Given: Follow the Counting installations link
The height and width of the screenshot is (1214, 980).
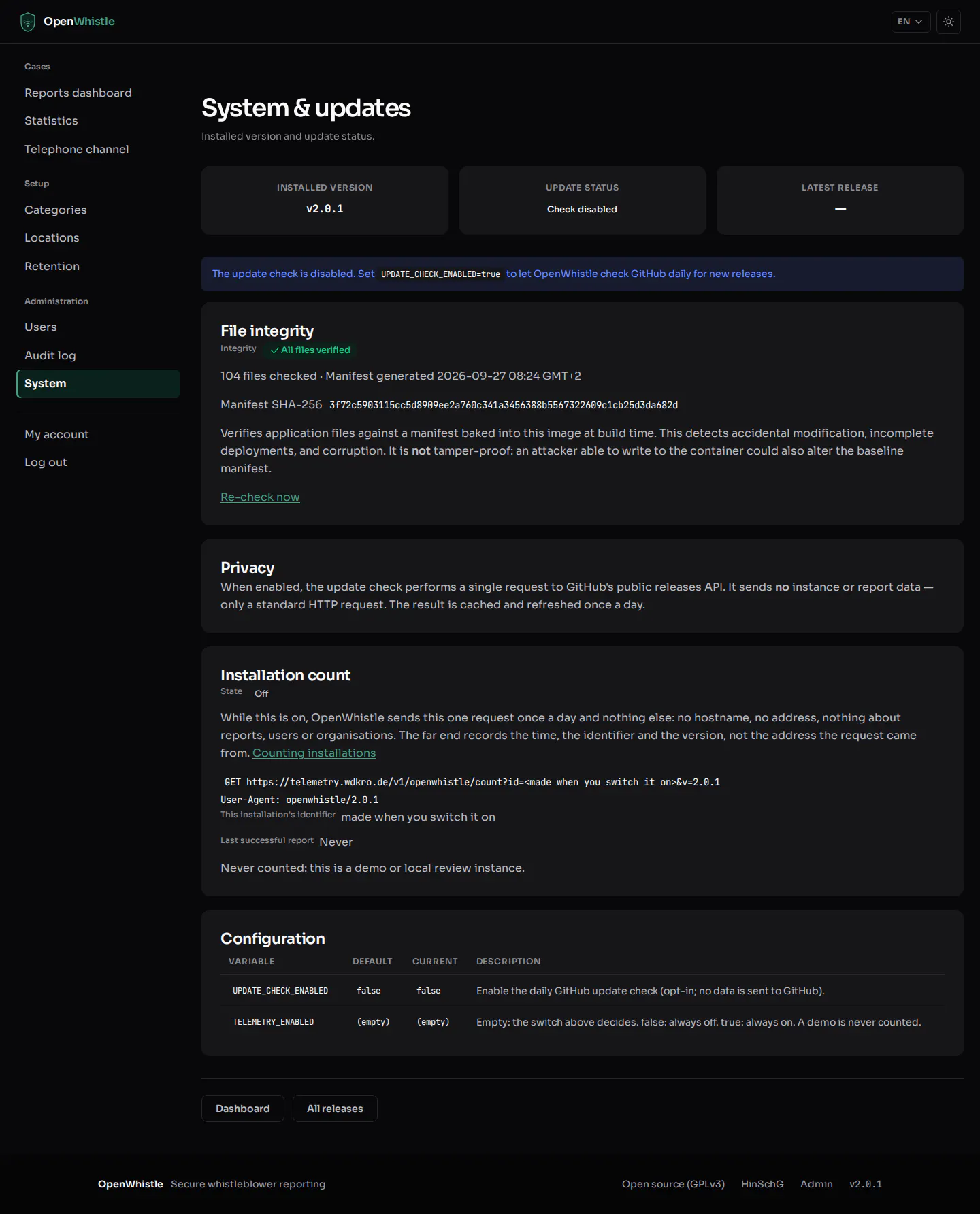Looking at the screenshot, I should (314, 753).
